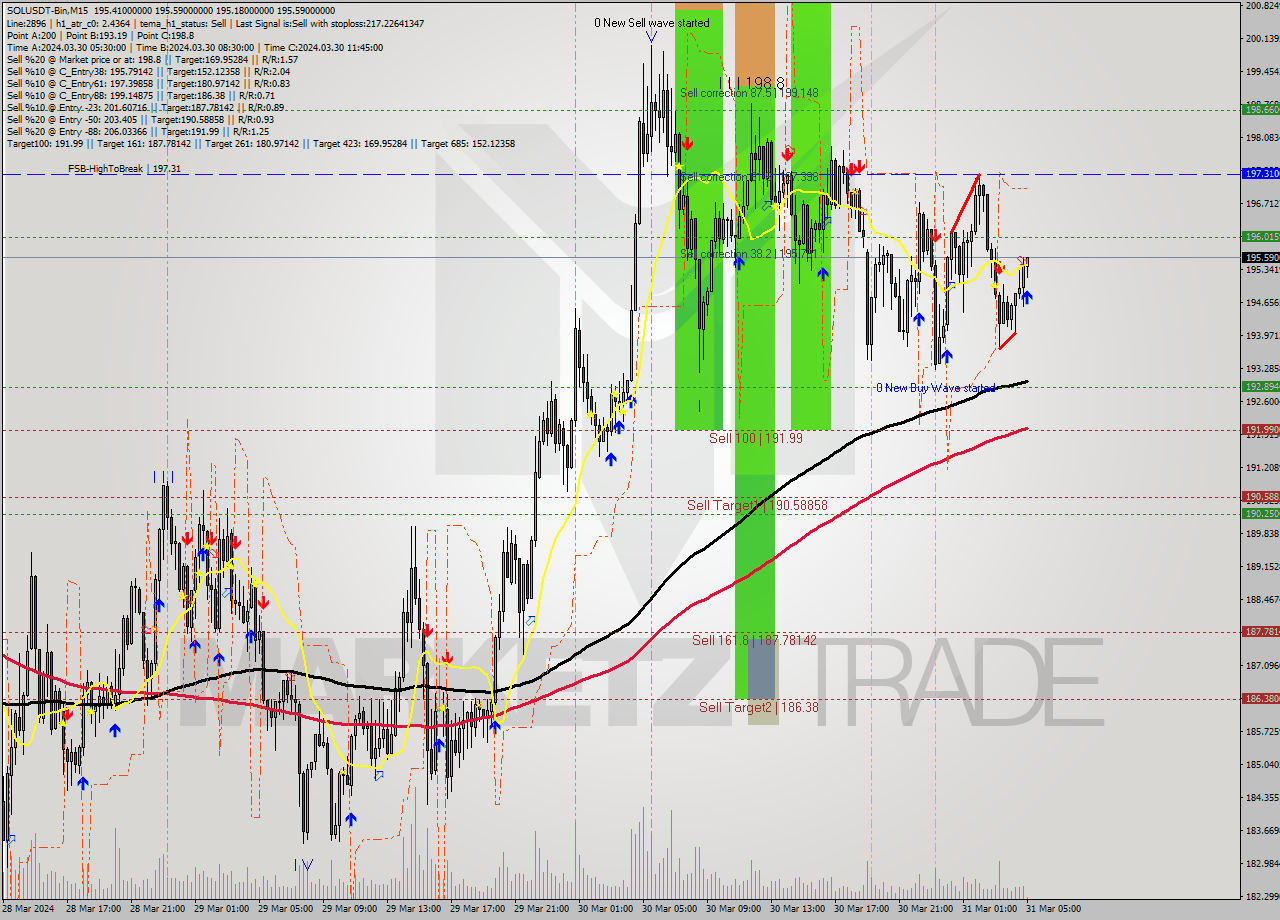Select the green 196.015 price tag

1260,236
